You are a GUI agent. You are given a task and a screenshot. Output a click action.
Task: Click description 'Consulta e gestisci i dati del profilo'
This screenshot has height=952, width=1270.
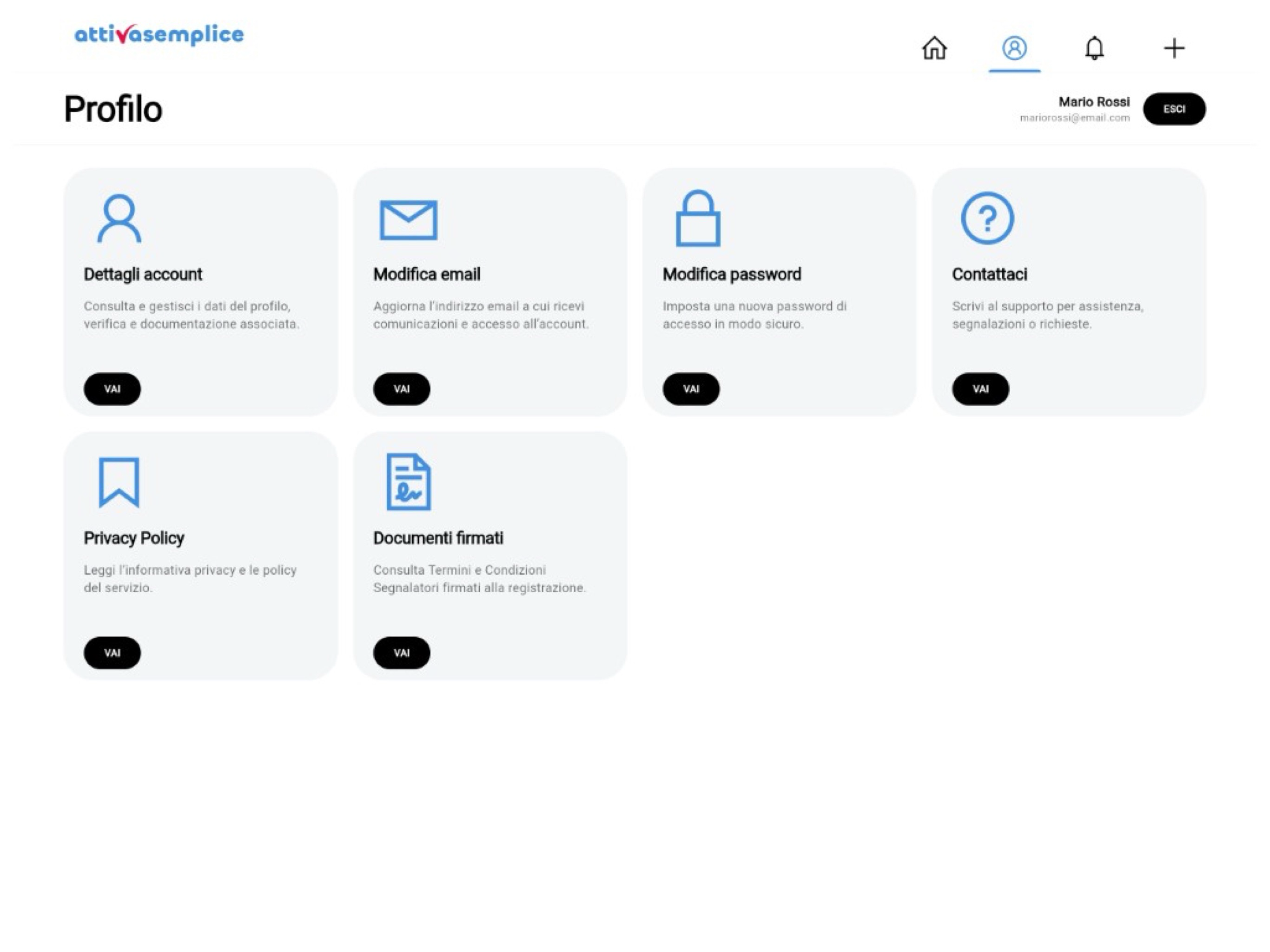tap(191, 315)
